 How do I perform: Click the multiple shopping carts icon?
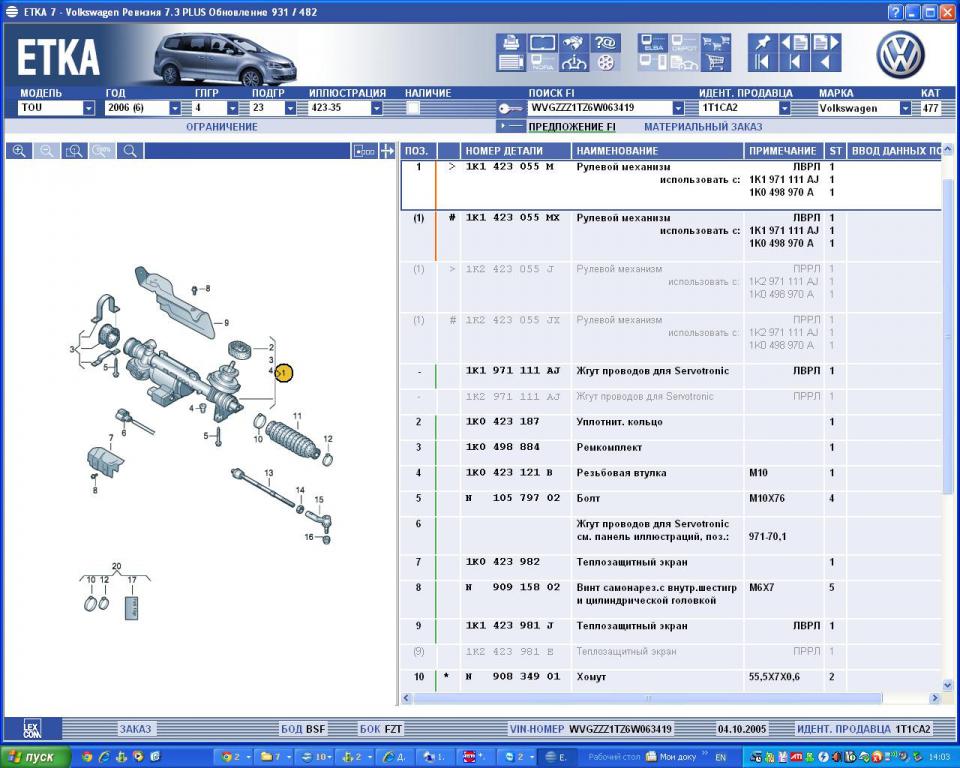716,42
